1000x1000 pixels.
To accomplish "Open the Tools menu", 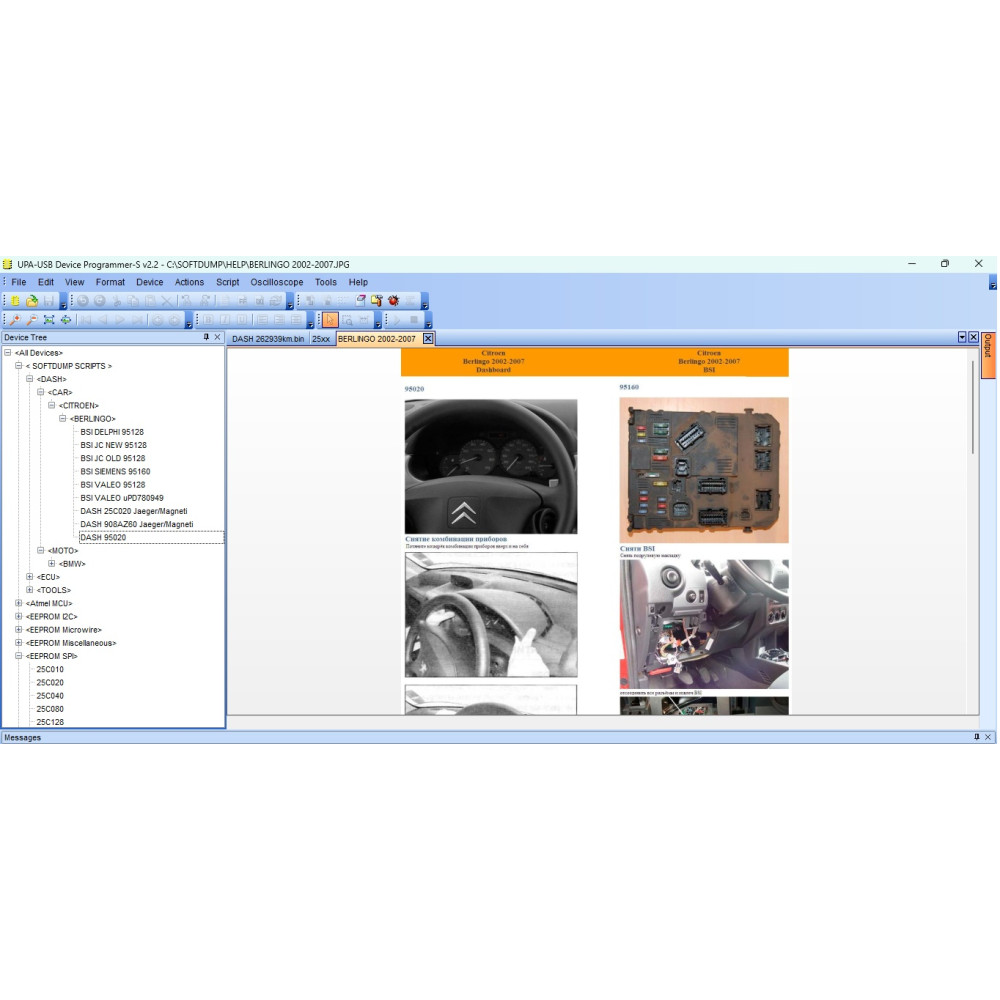I will pos(326,282).
